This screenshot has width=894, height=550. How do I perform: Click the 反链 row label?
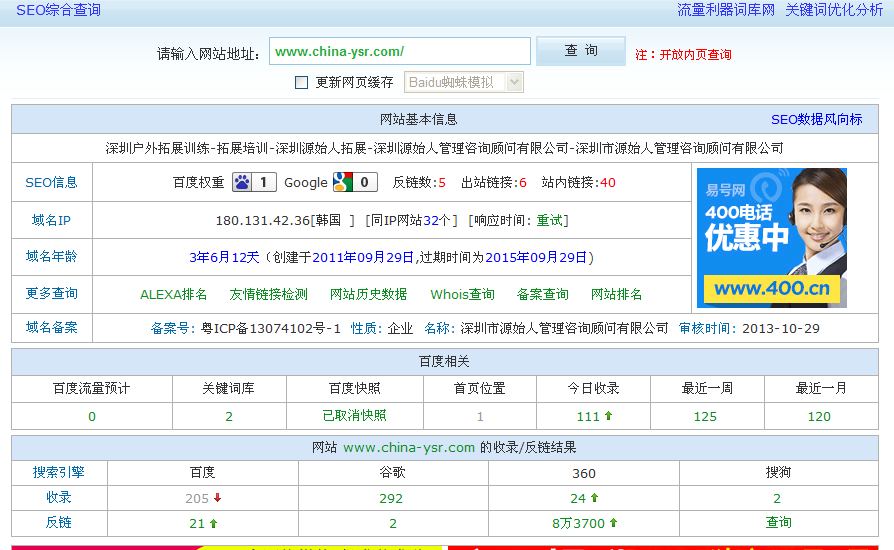tap(58, 523)
